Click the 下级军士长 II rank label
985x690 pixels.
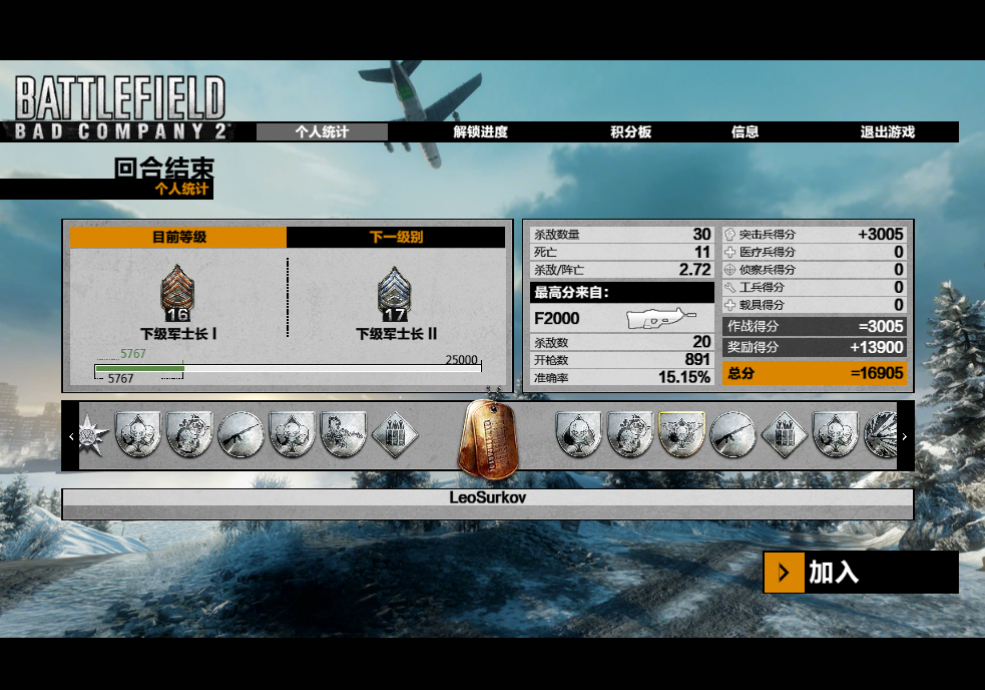396,334
